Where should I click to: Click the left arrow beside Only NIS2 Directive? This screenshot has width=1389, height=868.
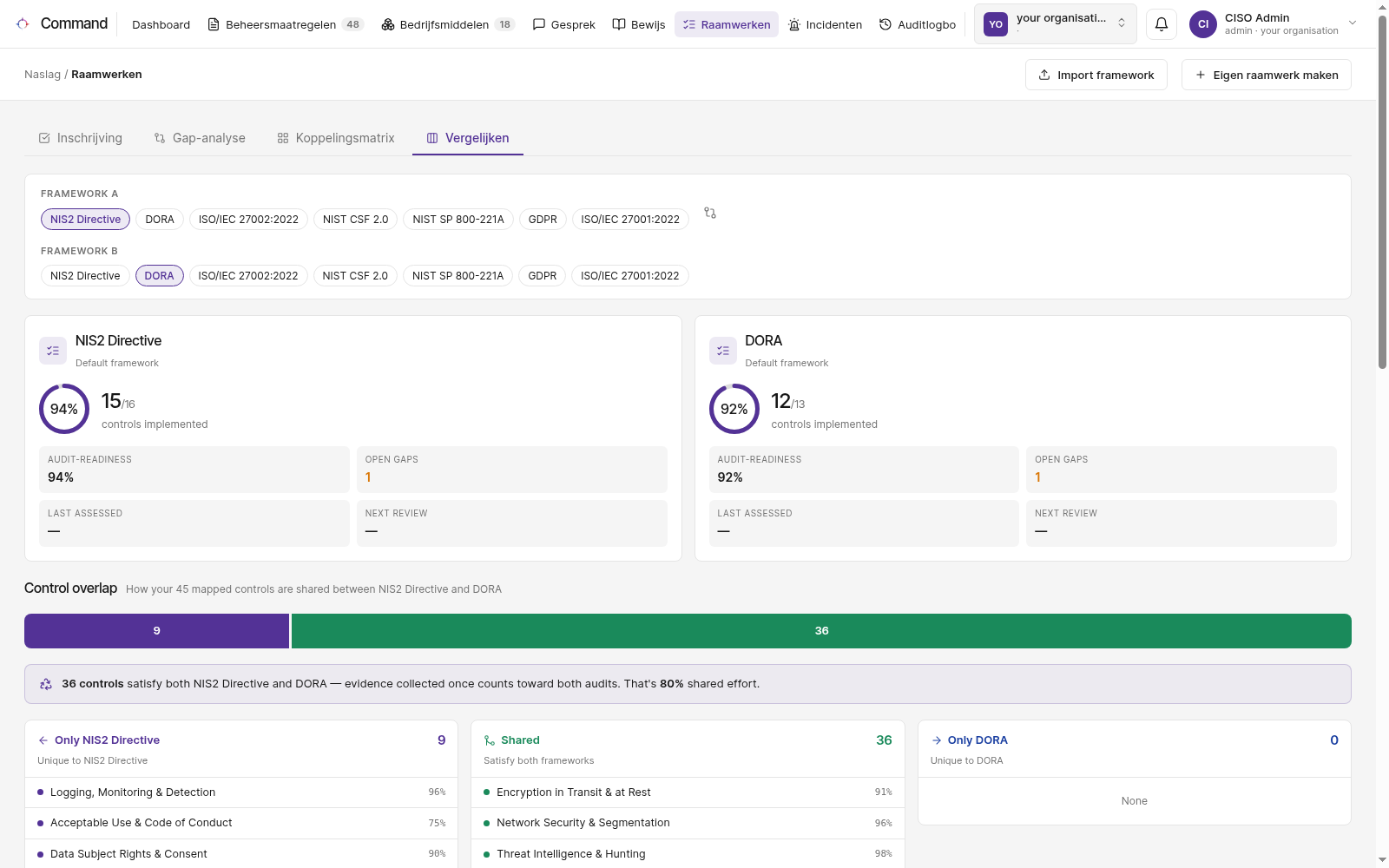tap(43, 740)
